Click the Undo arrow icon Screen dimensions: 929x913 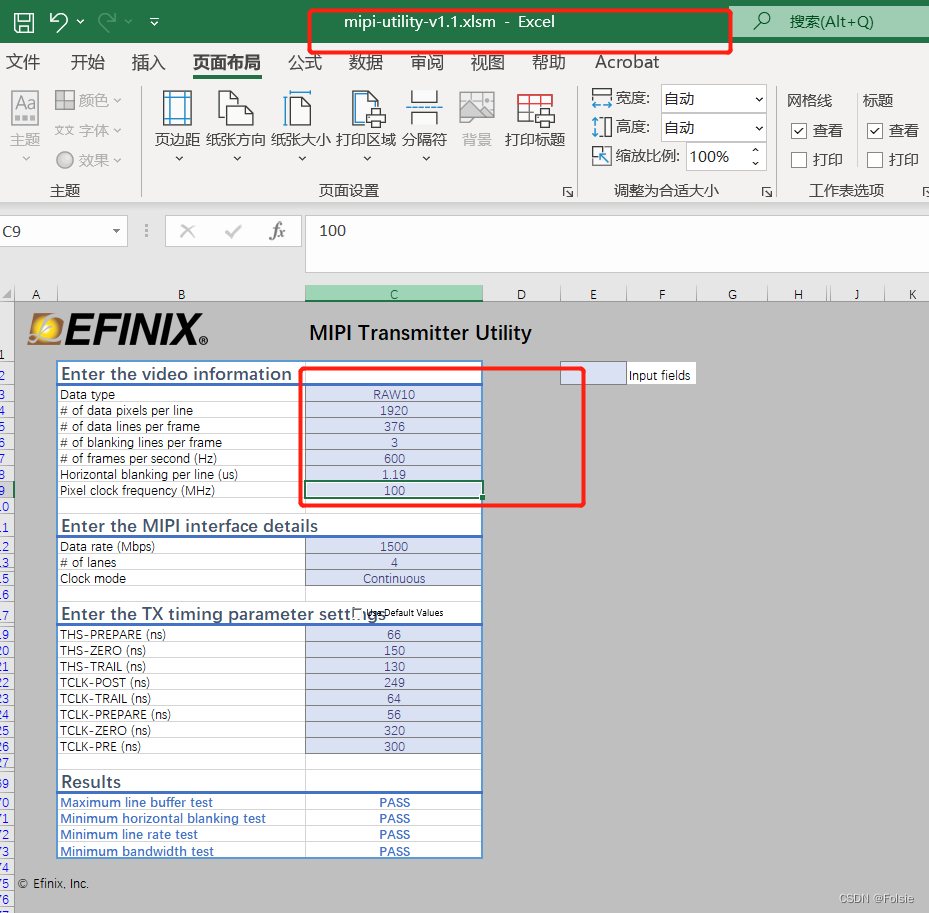[58, 22]
